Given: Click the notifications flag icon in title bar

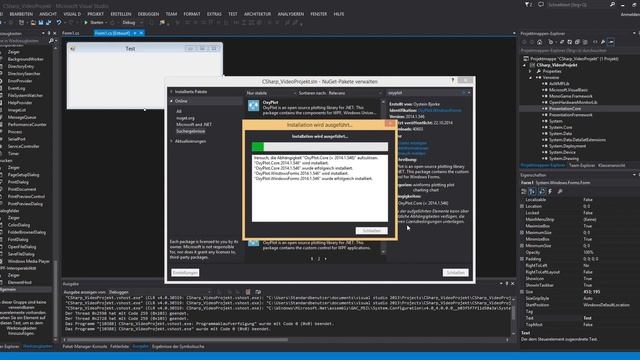Looking at the screenshot, I should tap(528, 4).
